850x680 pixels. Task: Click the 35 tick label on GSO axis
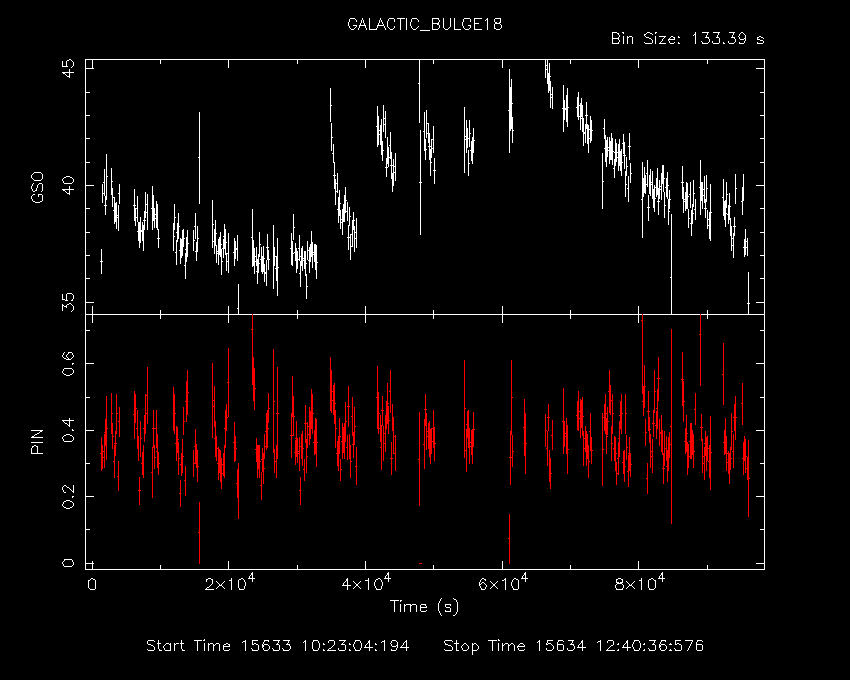pyautogui.click(x=69, y=302)
